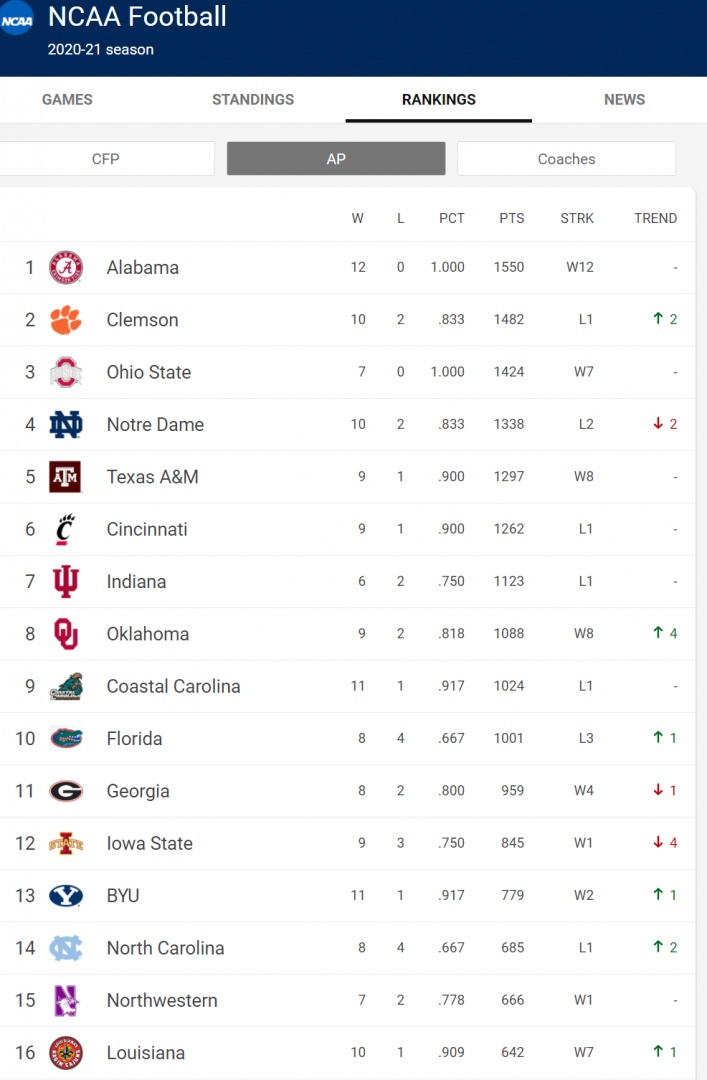Open the Cincinnati team link

tap(147, 530)
